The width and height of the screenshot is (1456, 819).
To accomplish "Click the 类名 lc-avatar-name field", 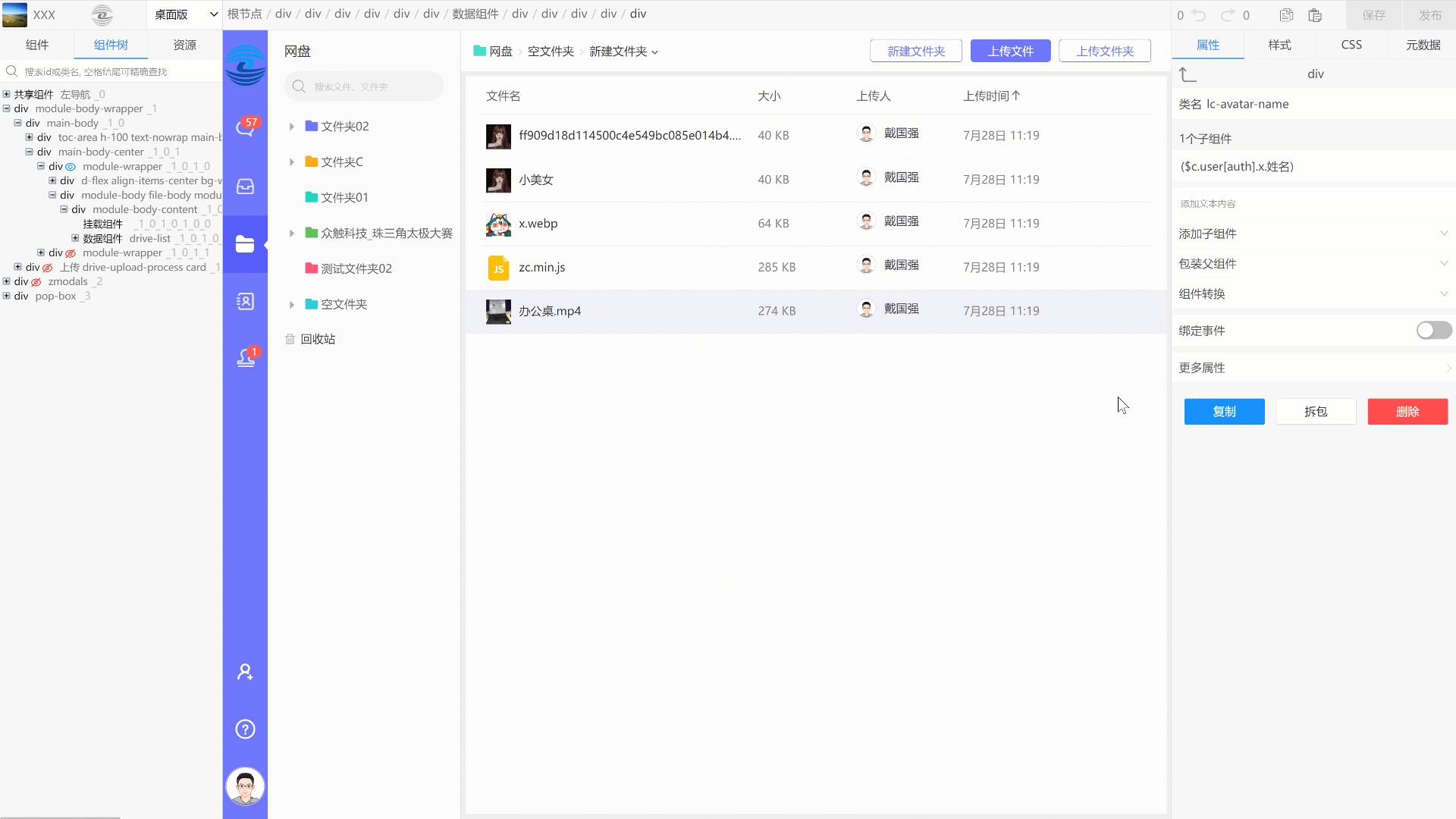I will (1314, 104).
